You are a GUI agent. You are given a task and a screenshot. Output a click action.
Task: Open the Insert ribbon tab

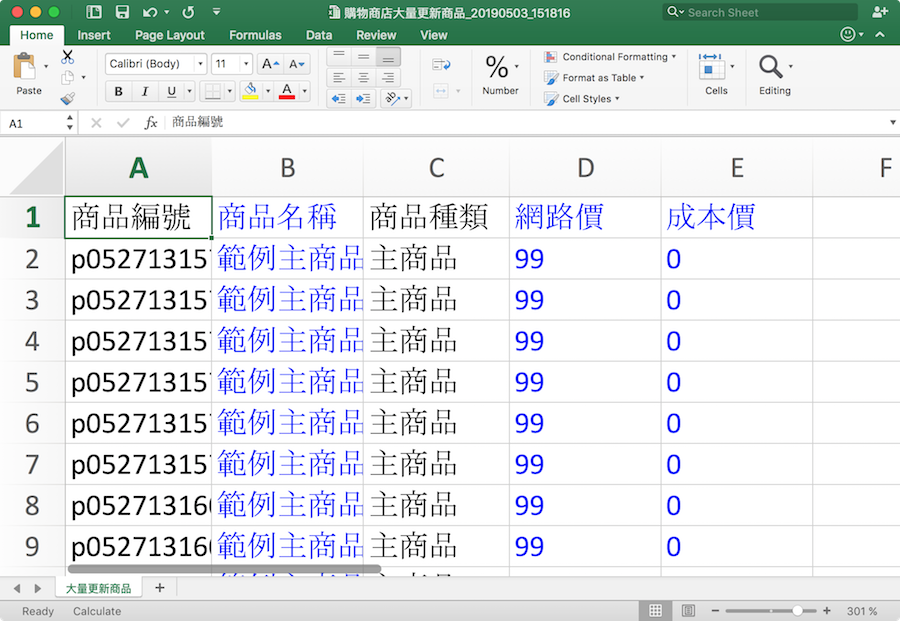point(94,35)
